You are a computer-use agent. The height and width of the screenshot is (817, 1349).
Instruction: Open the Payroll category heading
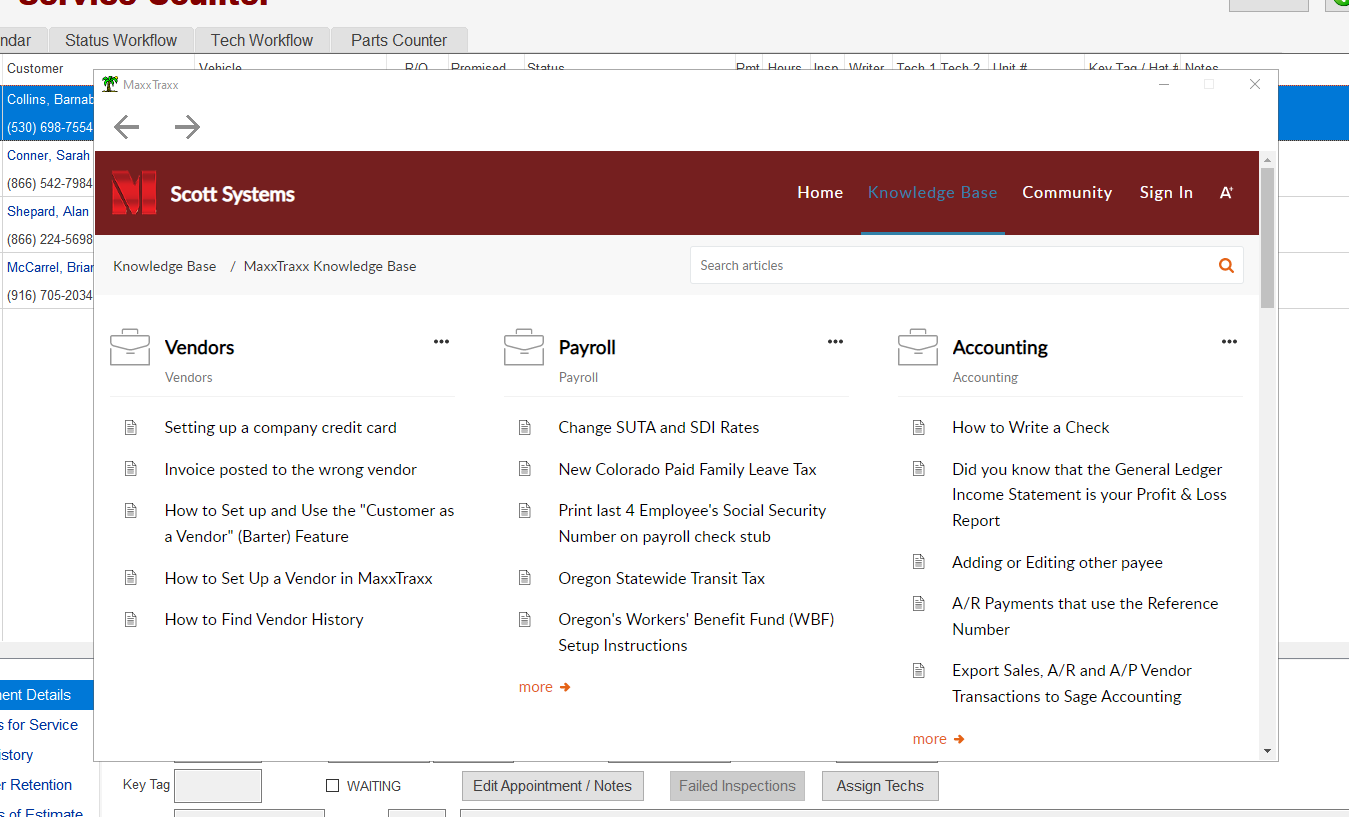pyautogui.click(x=587, y=347)
